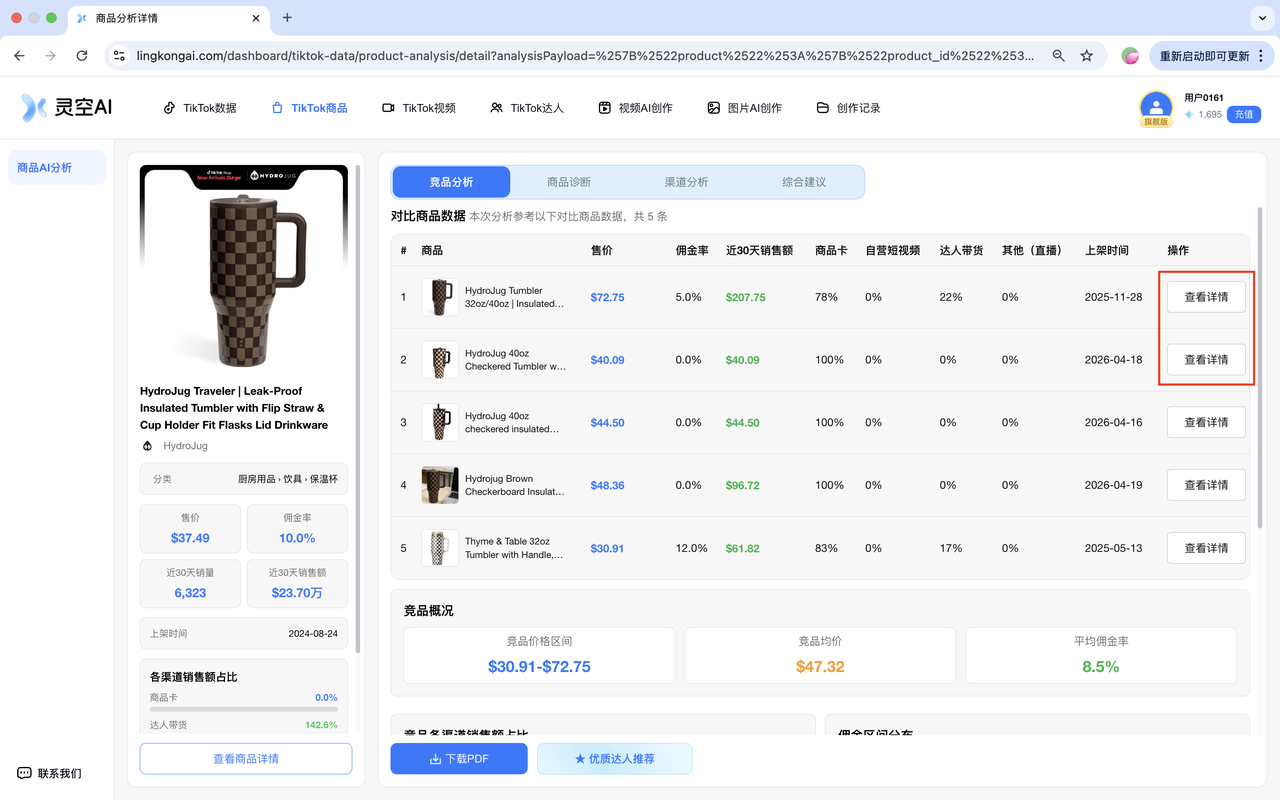
Task: Click the browser back arrow
Action: [20, 56]
